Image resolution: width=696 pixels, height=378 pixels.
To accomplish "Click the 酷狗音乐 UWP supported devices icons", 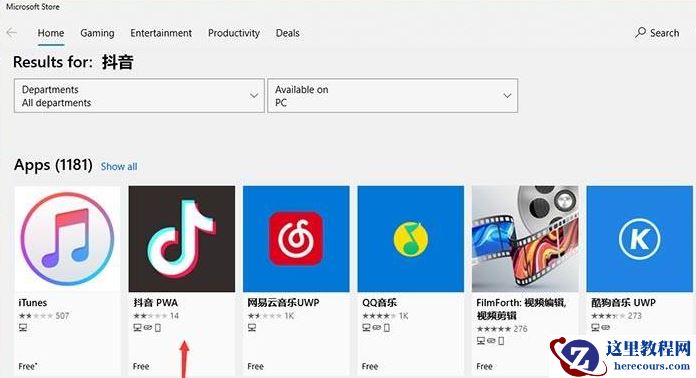I will (601, 327).
